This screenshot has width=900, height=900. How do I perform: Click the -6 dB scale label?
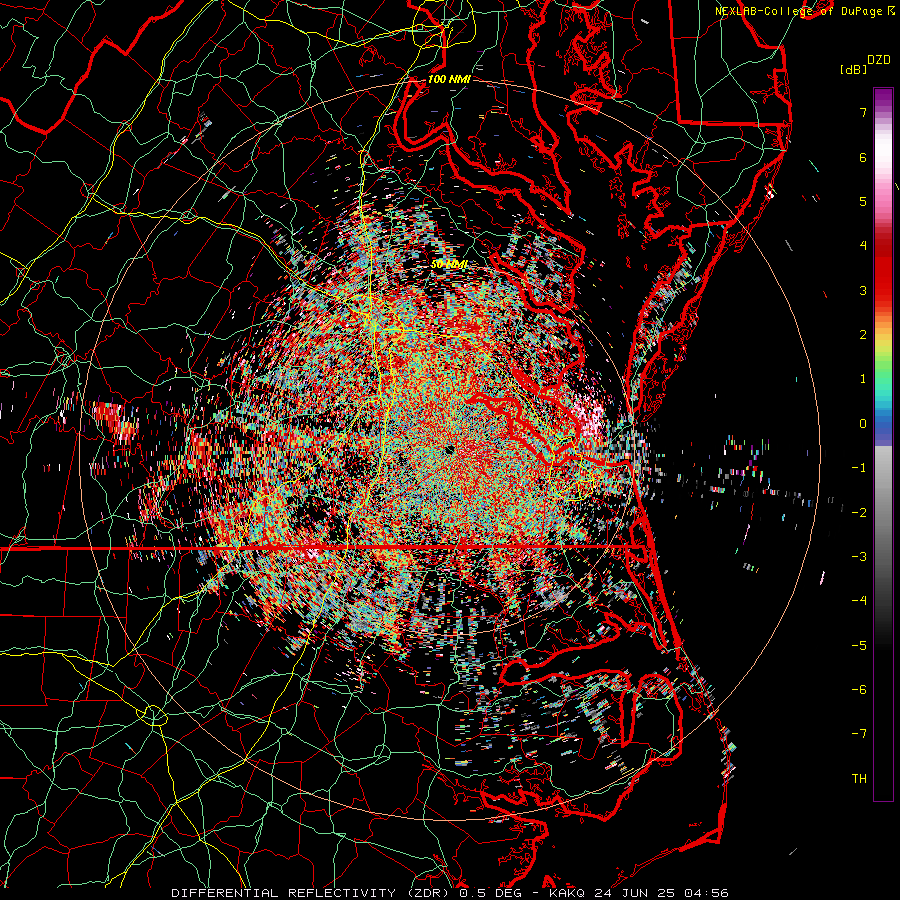coord(859,690)
